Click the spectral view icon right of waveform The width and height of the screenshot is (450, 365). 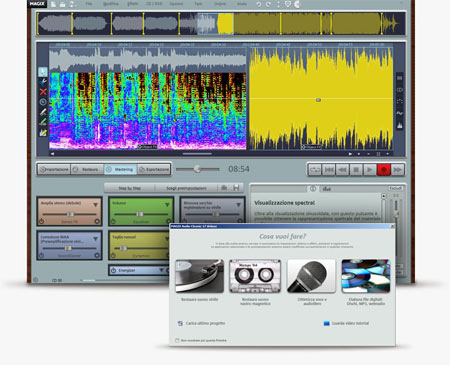[399, 126]
